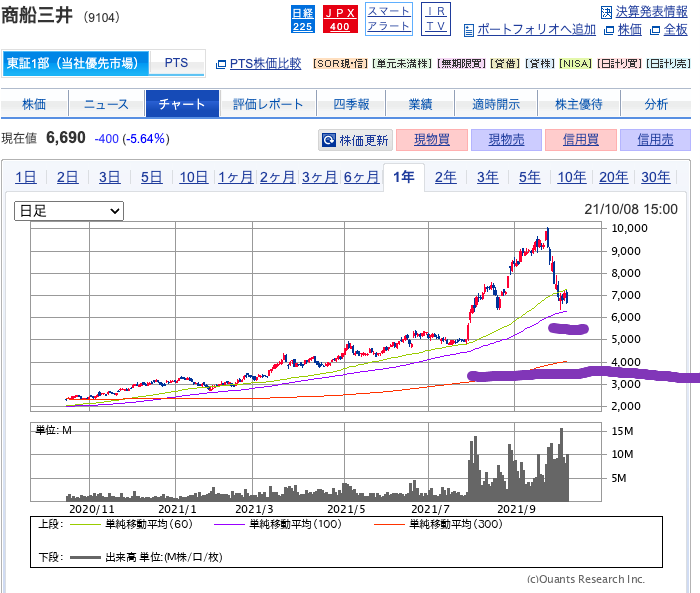Open the 株価 navigation tab
700x593 pixels.
click(x=34, y=104)
